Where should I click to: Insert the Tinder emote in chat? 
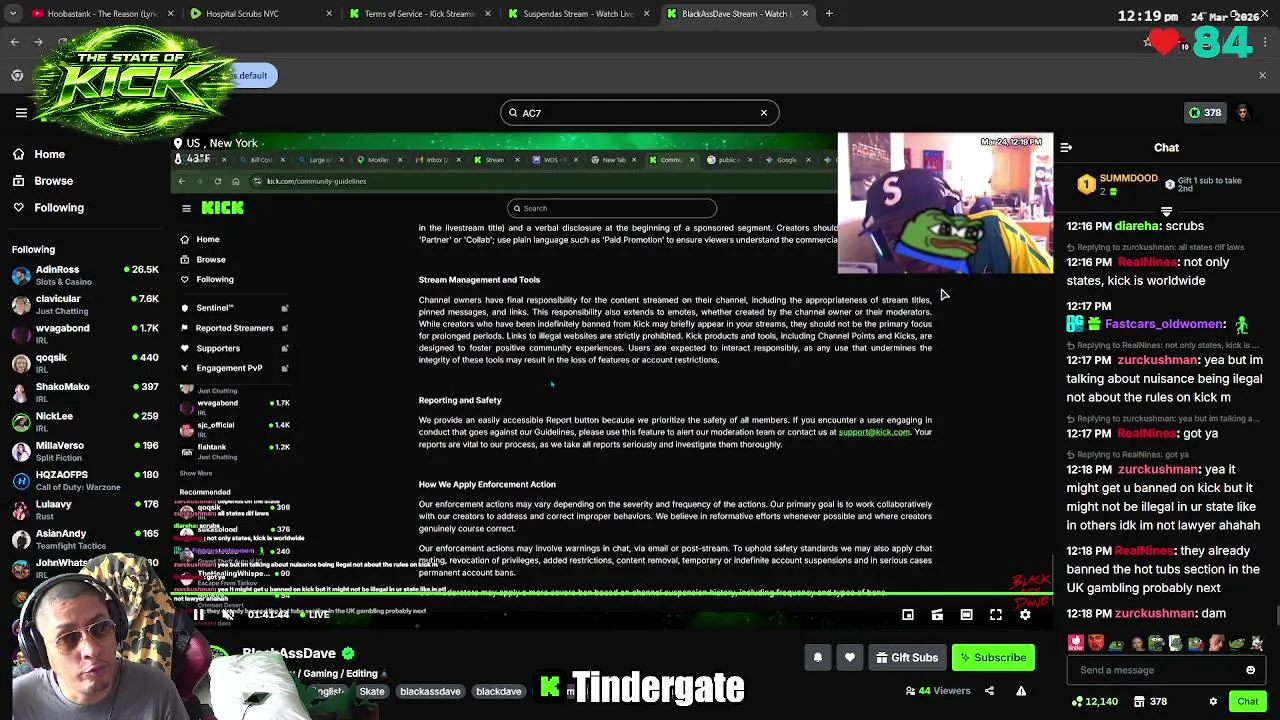1076,643
